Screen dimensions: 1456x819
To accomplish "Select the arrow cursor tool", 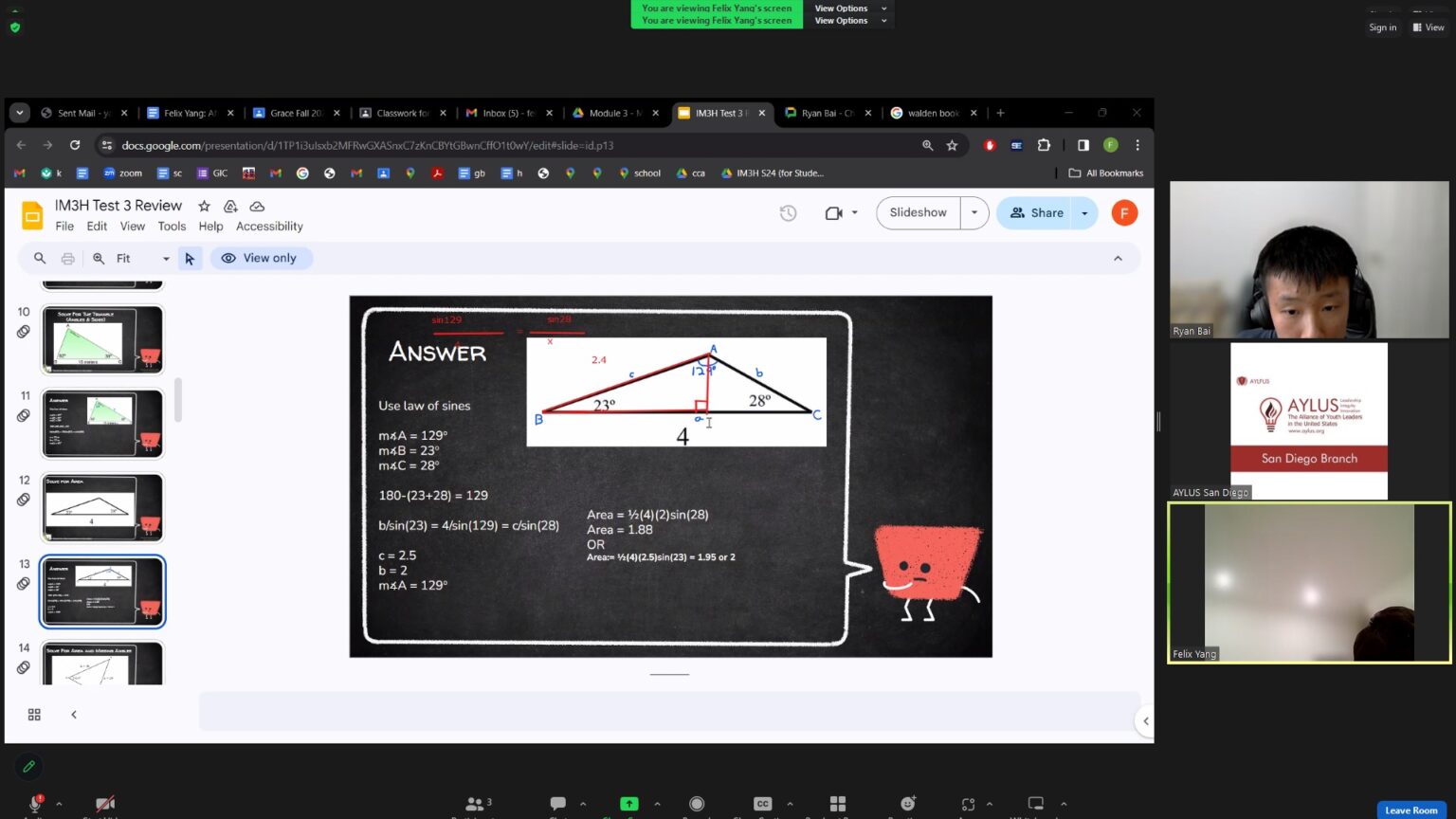I will (190, 258).
